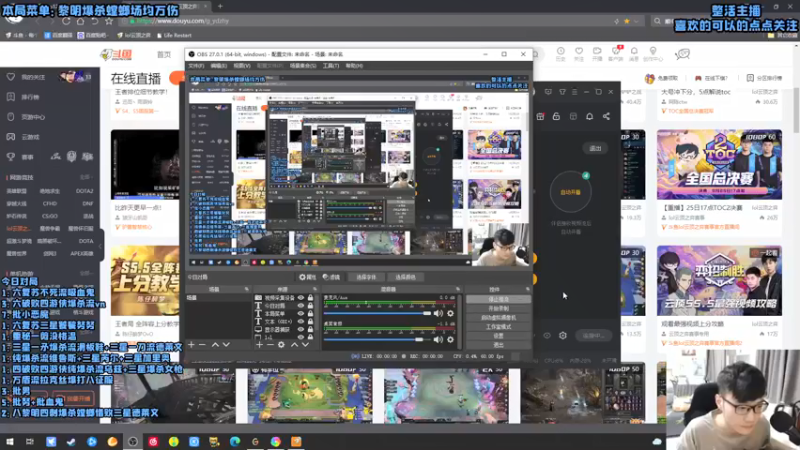Toggle visibility of 文本 (GDI+) source
The image size is (800, 450).
pyautogui.click(x=301, y=321)
